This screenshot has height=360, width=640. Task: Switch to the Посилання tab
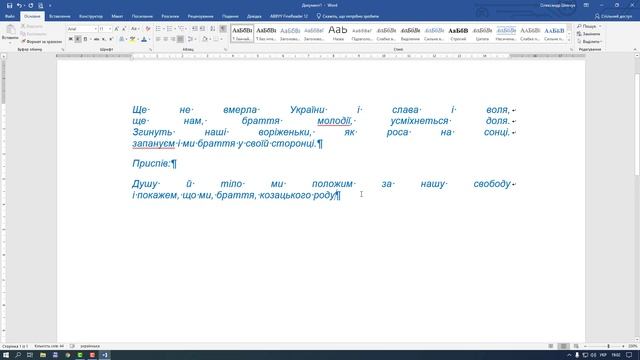(142, 16)
